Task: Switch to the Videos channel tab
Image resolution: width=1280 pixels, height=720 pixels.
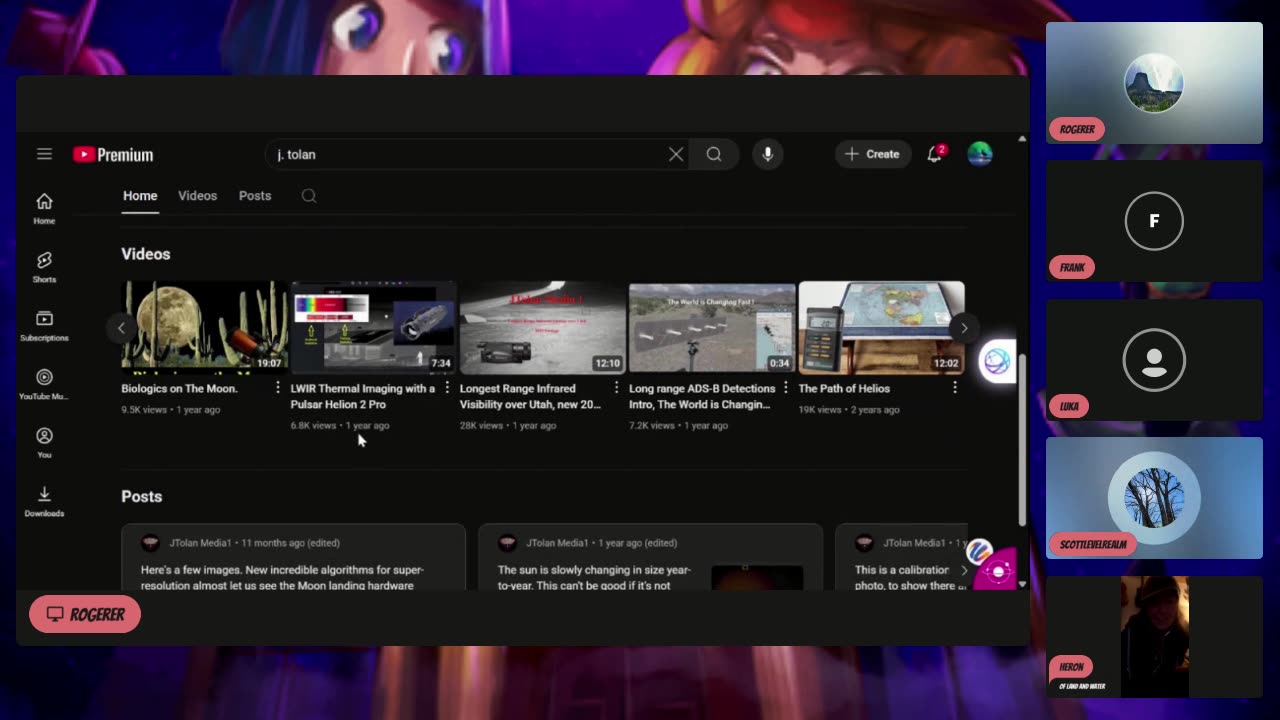Action: tap(197, 196)
